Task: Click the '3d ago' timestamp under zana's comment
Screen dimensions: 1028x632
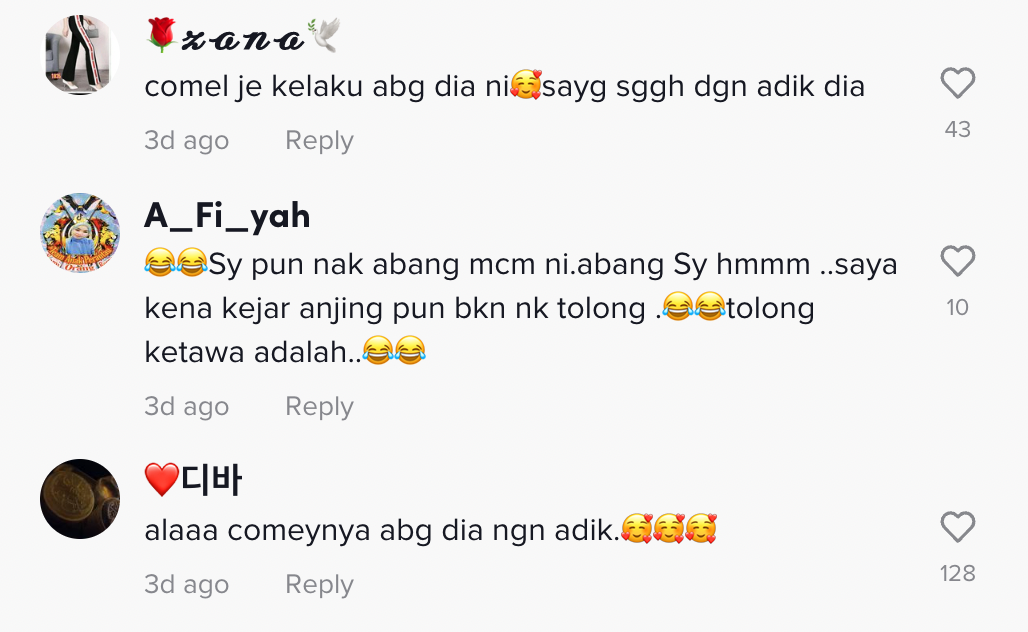Action: pos(187,140)
